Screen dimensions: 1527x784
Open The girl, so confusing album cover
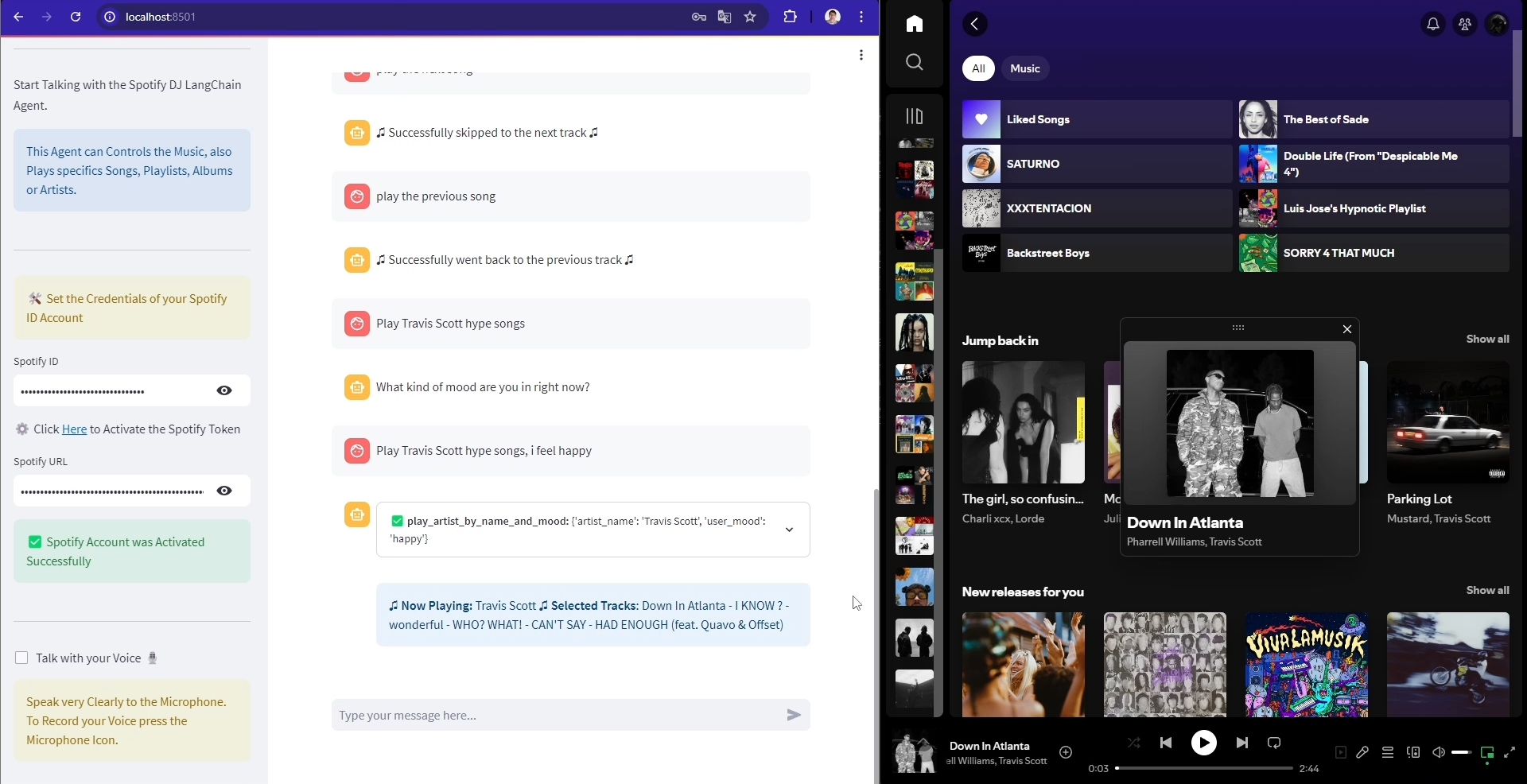tap(1024, 422)
